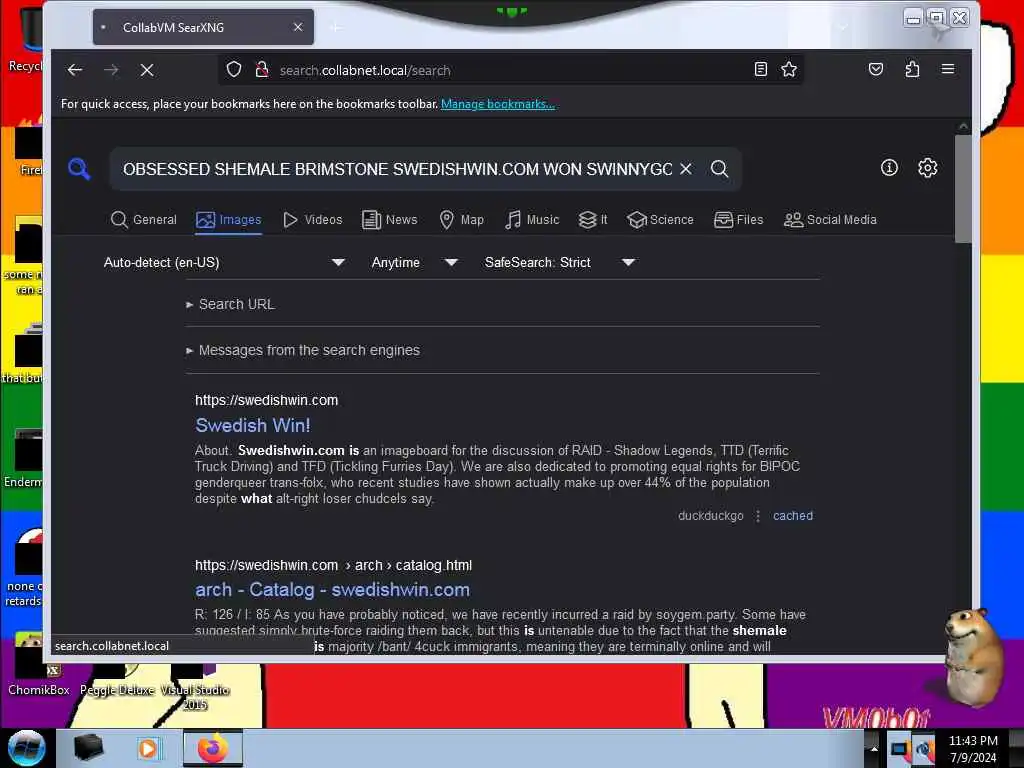The width and height of the screenshot is (1024, 768).
Task: Open the cached link for first result
Action: click(793, 515)
